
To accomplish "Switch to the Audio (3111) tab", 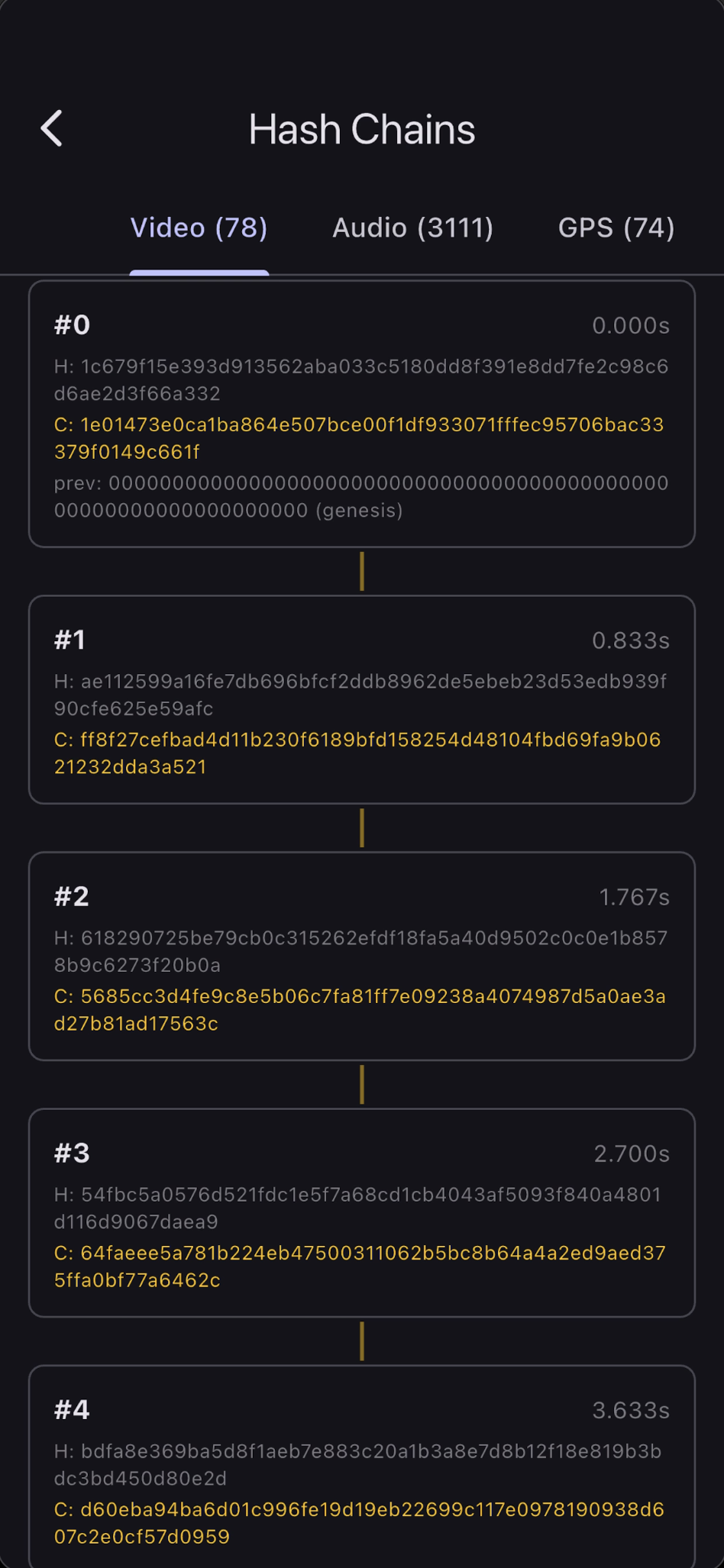I will click(x=412, y=227).
